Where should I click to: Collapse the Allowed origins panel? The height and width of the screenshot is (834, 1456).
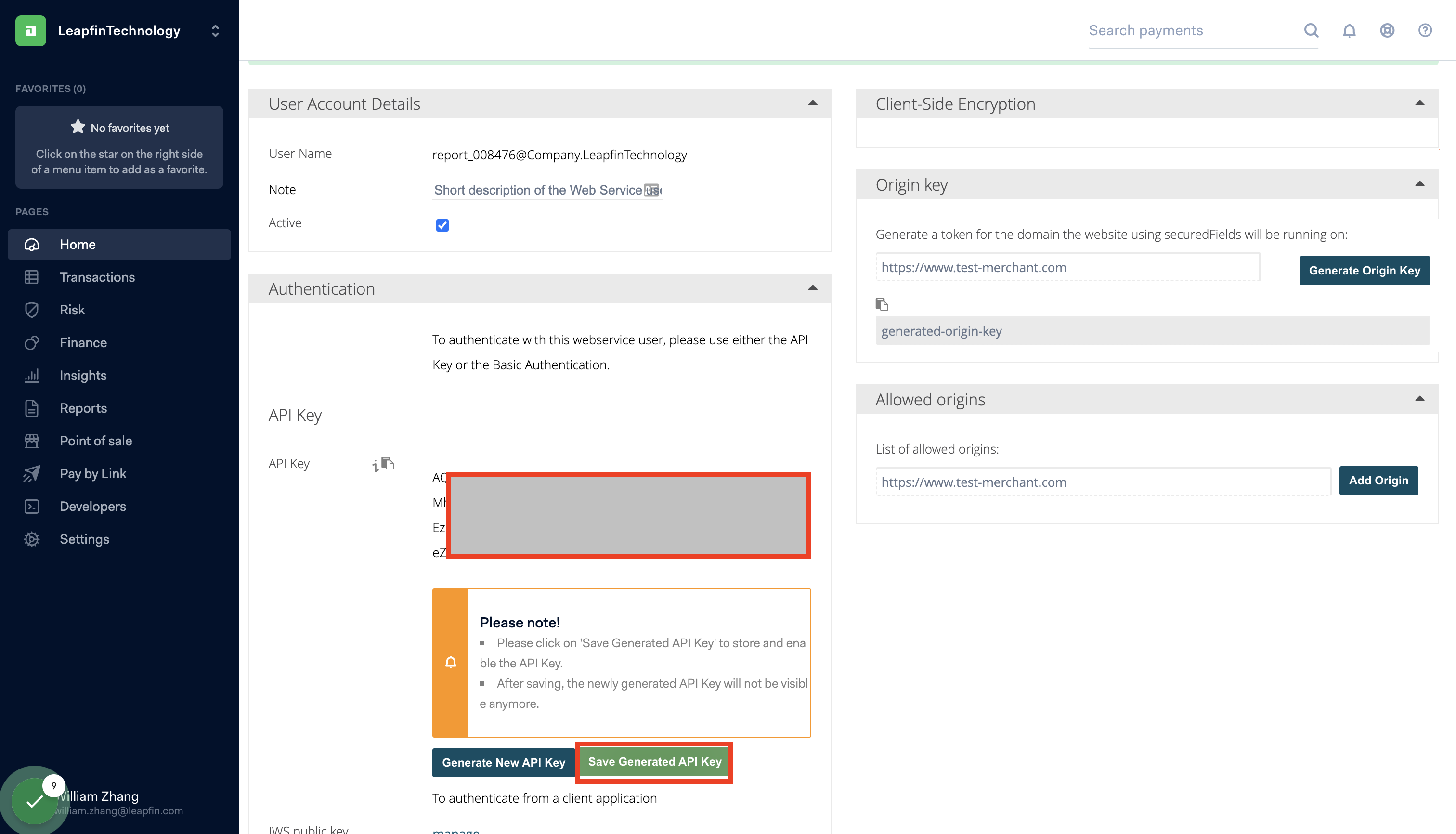click(x=1419, y=399)
